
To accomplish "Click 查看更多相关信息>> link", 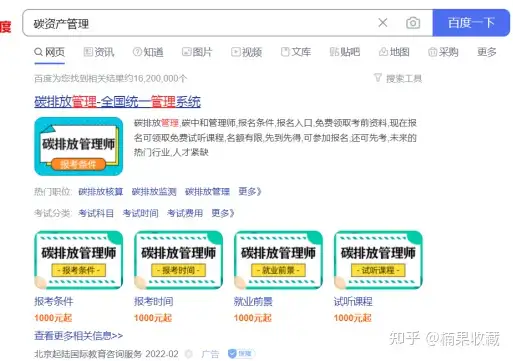I will pyautogui.click(x=79, y=336).
